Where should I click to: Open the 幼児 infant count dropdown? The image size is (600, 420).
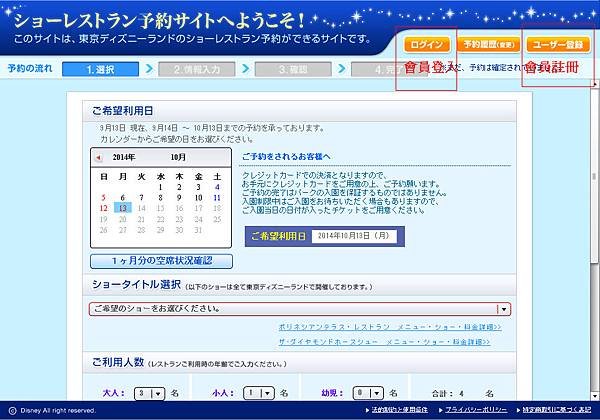point(368,393)
